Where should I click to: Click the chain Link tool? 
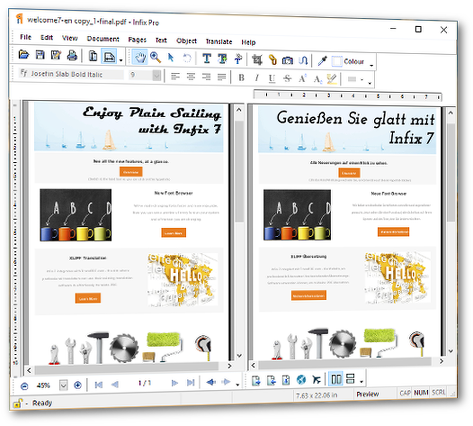273,60
